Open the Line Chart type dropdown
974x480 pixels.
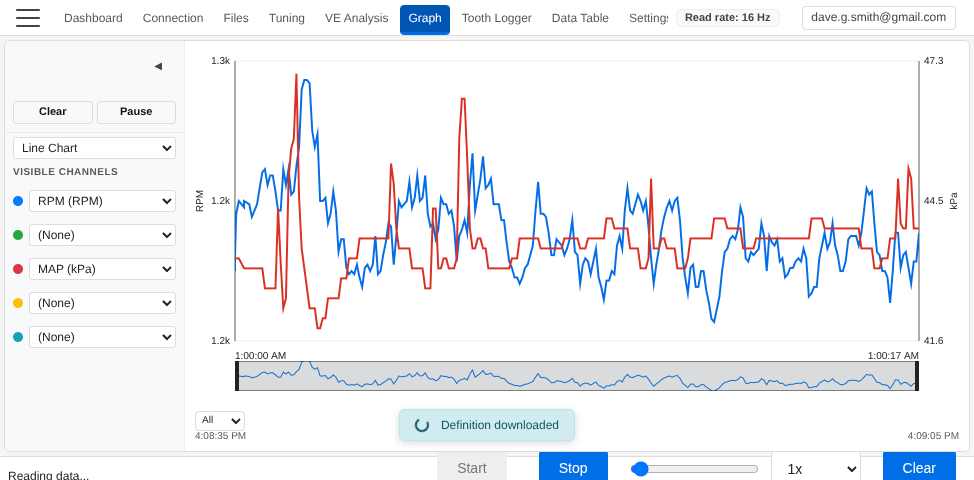coord(94,148)
